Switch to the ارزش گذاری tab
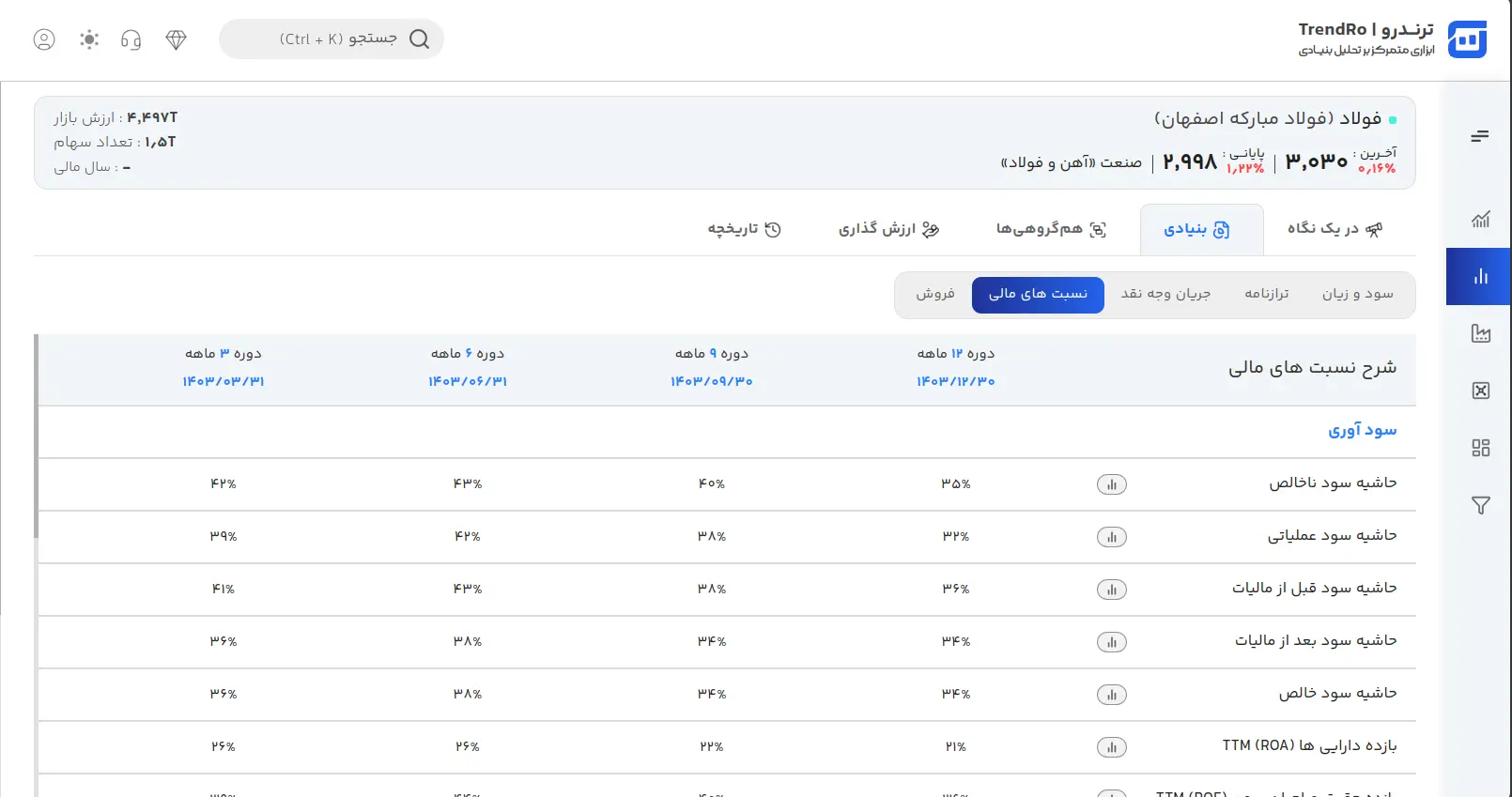This screenshot has height=797, width=1512. (888, 229)
